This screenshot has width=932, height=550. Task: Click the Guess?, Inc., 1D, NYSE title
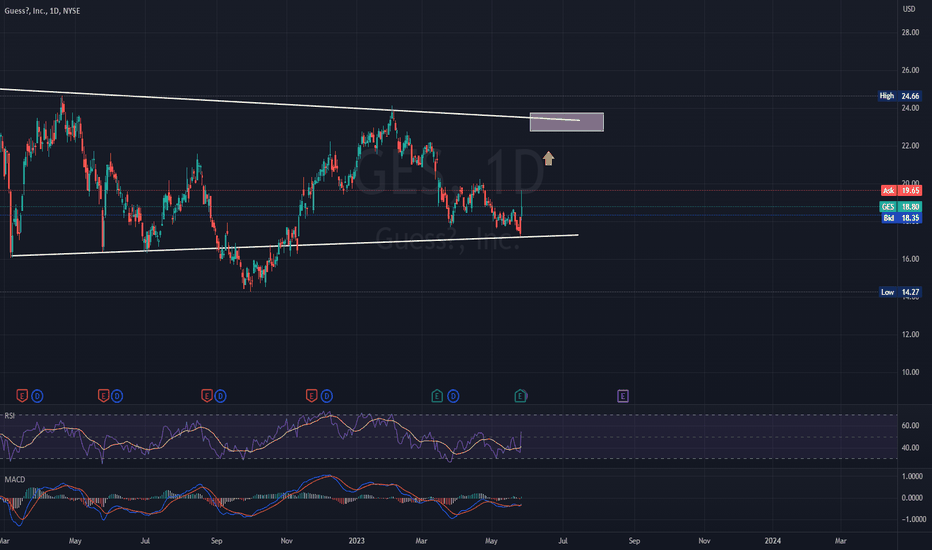click(x=42, y=11)
